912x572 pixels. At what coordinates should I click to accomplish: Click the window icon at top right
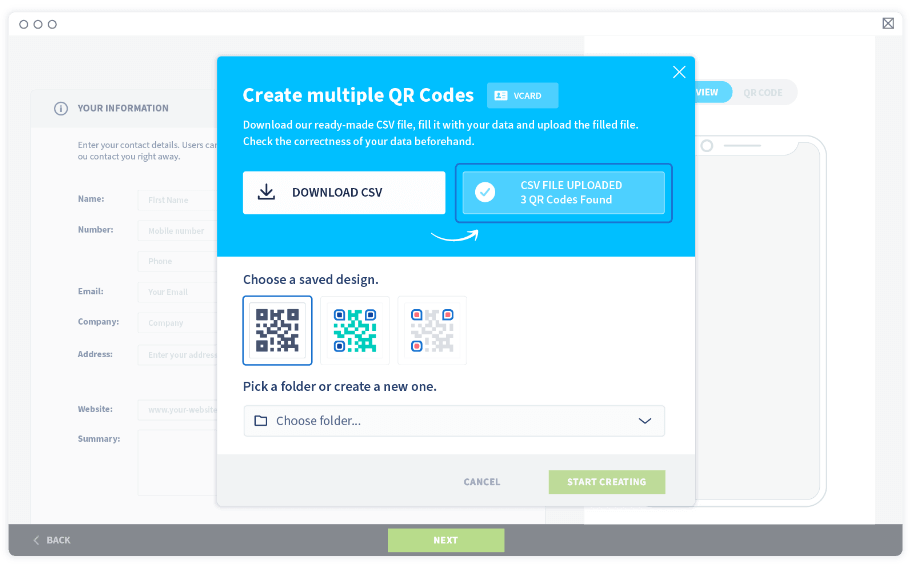[x=888, y=23]
